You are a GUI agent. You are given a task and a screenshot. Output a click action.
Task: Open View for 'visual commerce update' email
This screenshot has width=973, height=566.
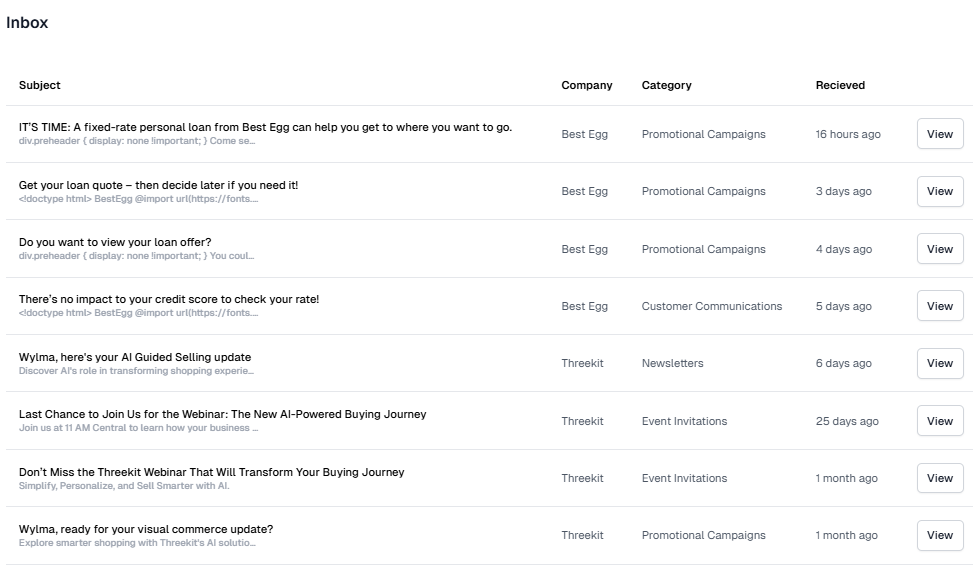(x=939, y=535)
